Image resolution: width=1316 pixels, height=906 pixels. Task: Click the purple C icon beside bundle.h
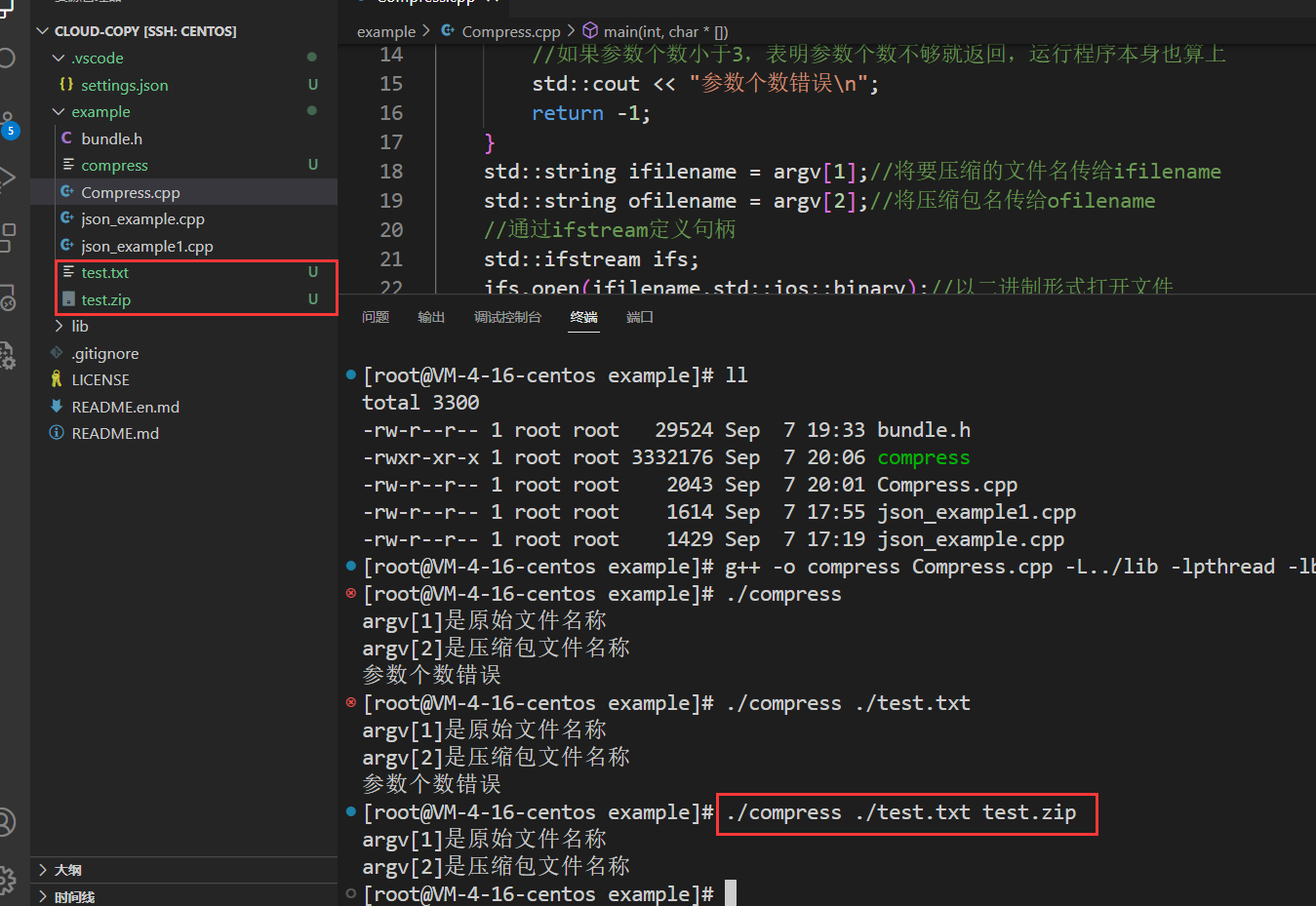coord(66,138)
